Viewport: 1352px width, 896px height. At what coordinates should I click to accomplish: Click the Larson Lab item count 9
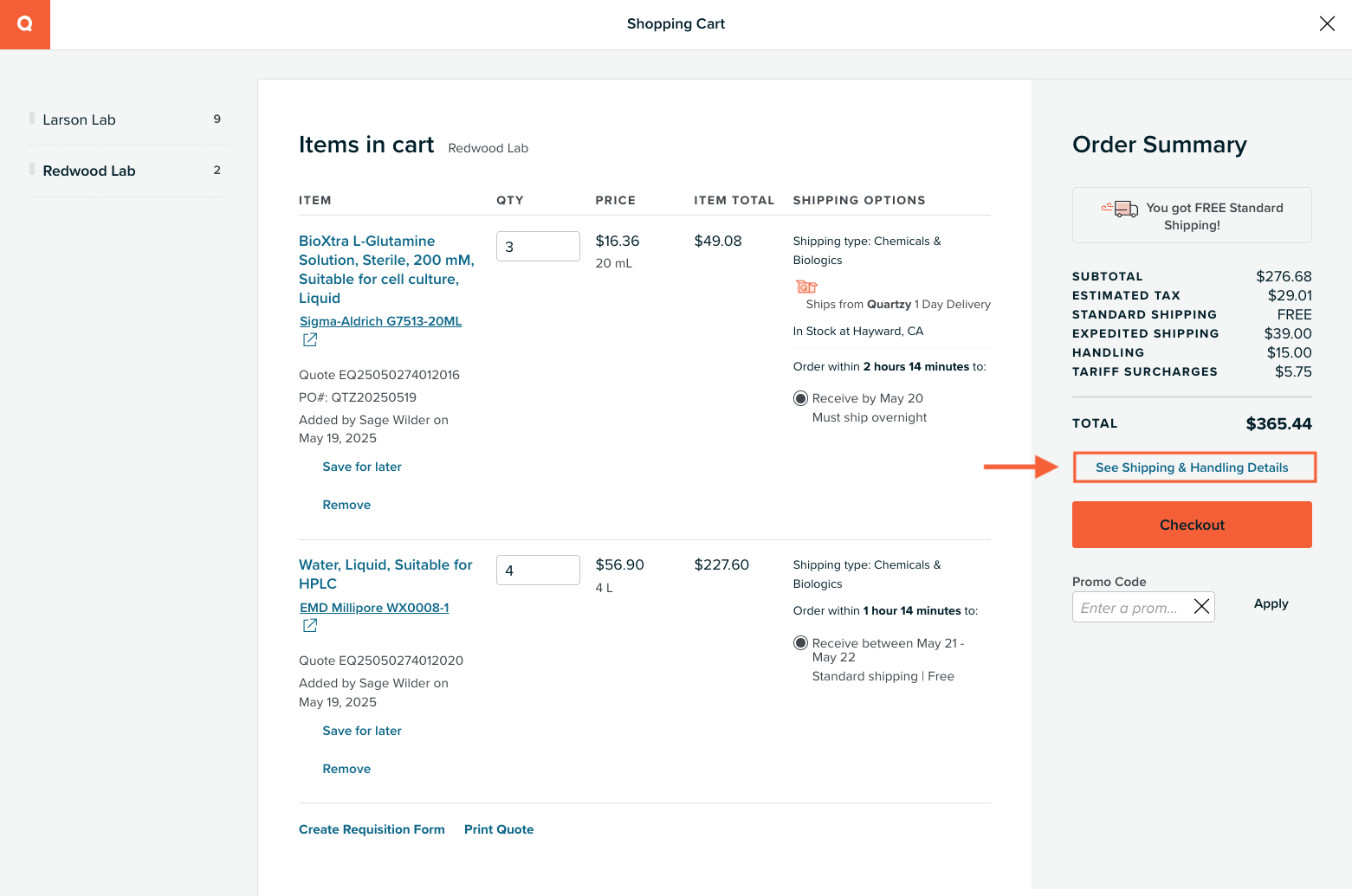tap(217, 119)
